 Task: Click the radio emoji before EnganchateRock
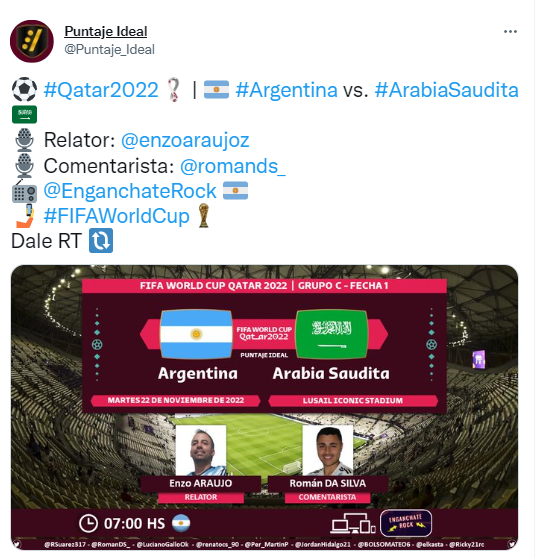click(x=24, y=192)
